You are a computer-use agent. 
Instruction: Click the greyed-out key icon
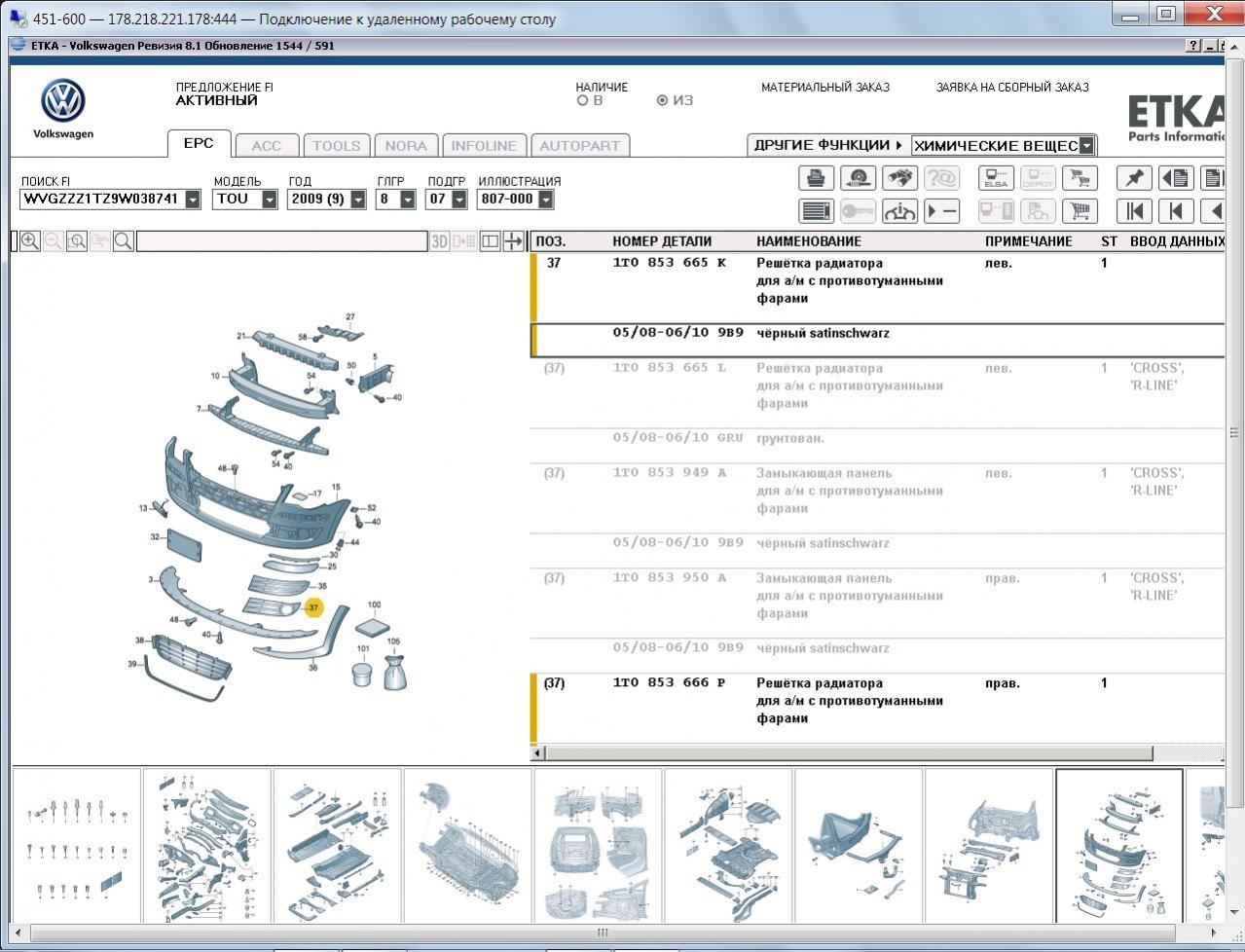tap(858, 210)
